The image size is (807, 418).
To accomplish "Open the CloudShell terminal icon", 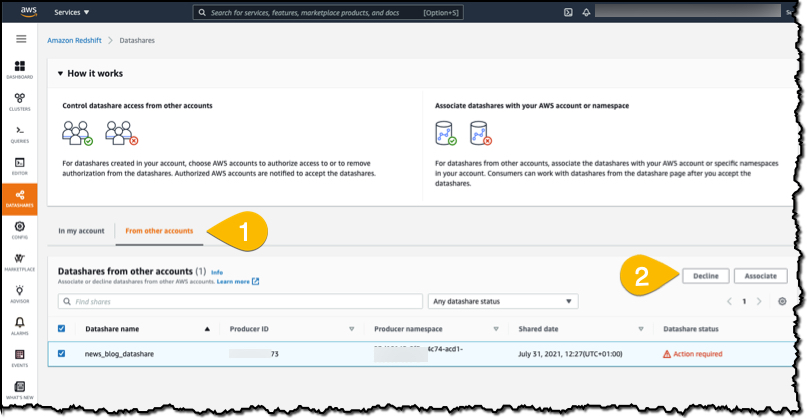I will (x=568, y=12).
